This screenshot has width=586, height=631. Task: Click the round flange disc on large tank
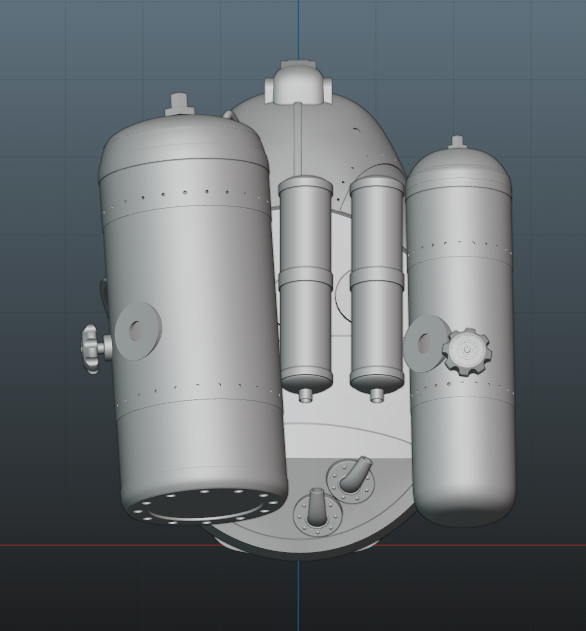coord(138,331)
